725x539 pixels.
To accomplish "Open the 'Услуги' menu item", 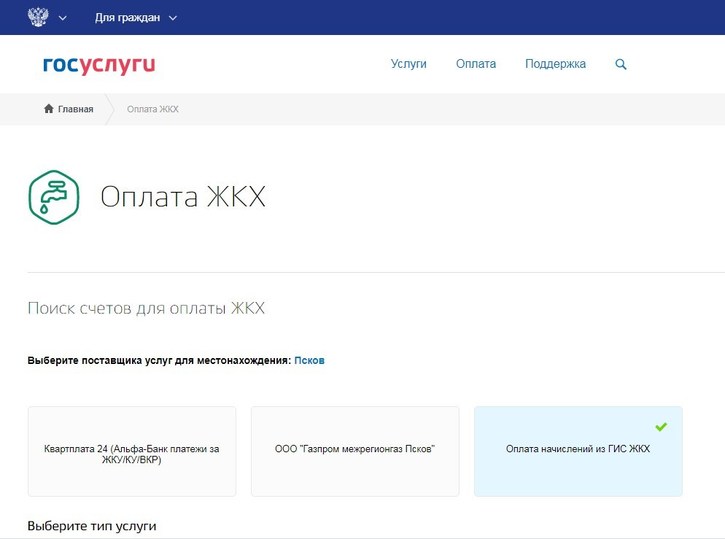I will [x=408, y=64].
